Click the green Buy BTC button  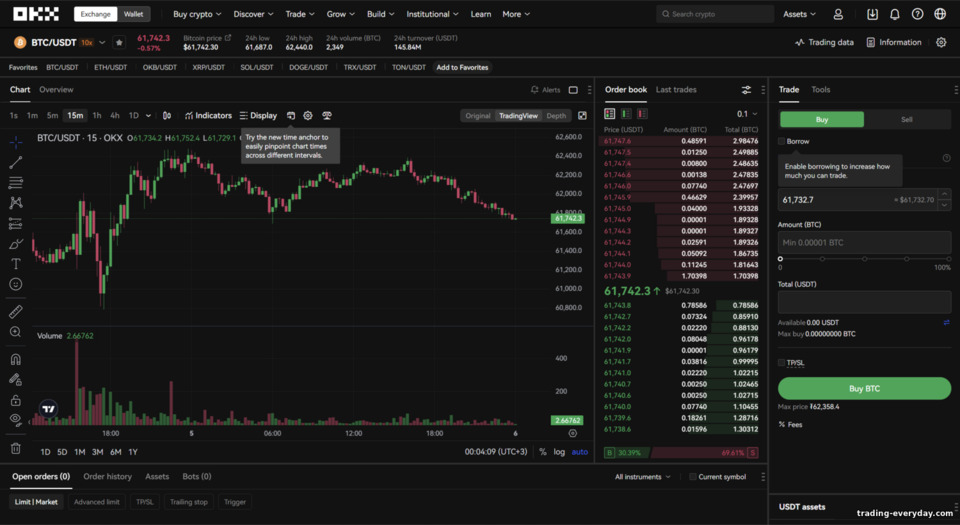864,389
